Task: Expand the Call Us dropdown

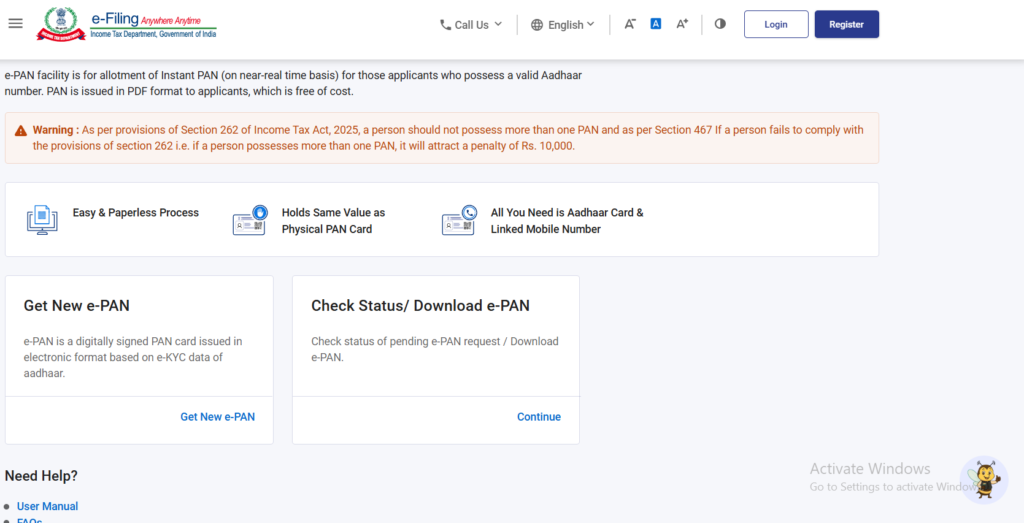Action: 471,25
